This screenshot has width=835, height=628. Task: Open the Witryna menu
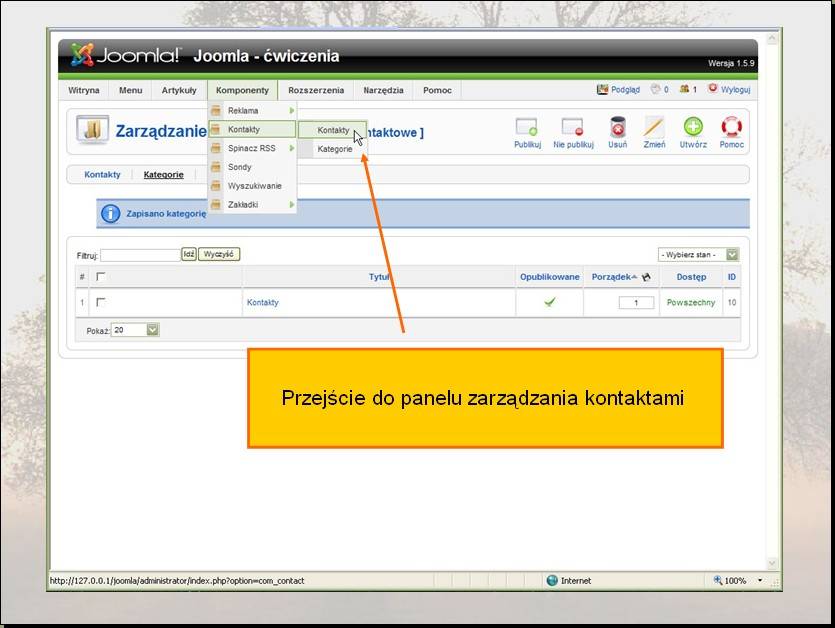pos(84,90)
